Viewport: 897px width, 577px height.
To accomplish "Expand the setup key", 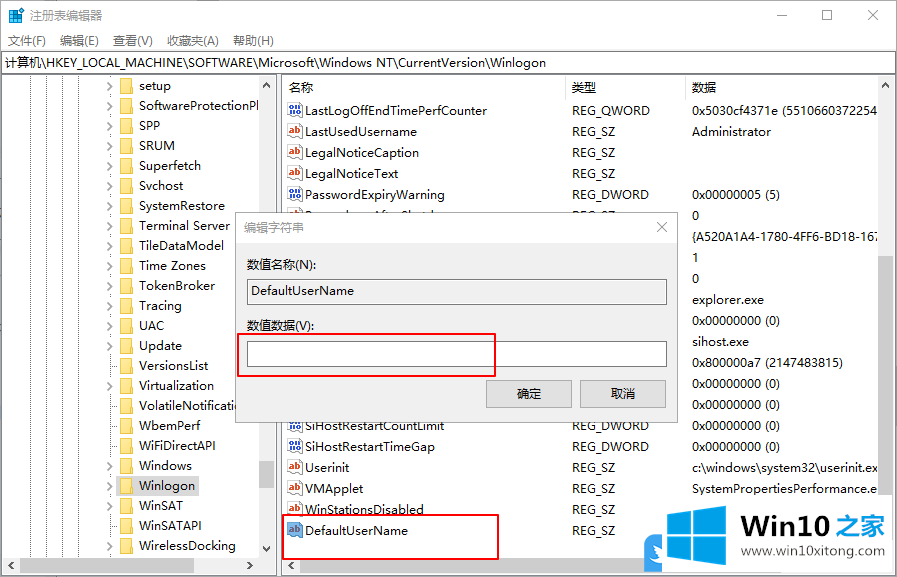I will coord(109,86).
